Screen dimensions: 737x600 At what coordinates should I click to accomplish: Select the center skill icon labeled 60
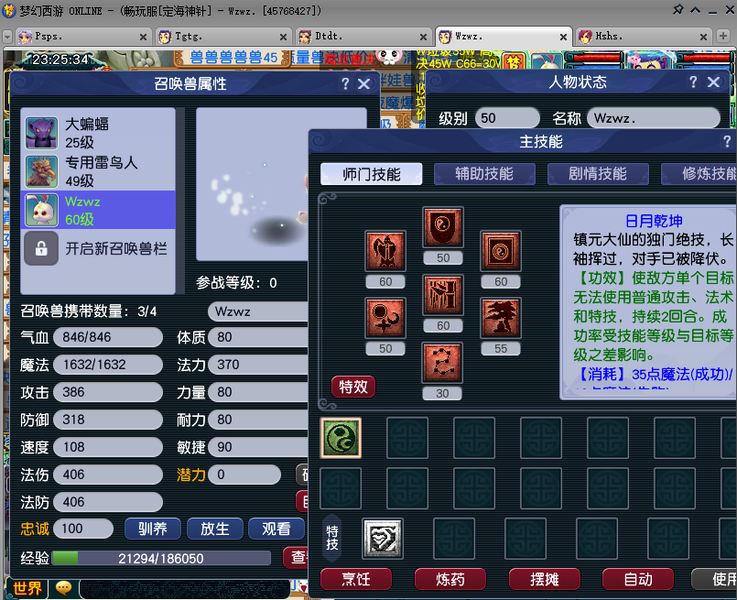(x=443, y=295)
